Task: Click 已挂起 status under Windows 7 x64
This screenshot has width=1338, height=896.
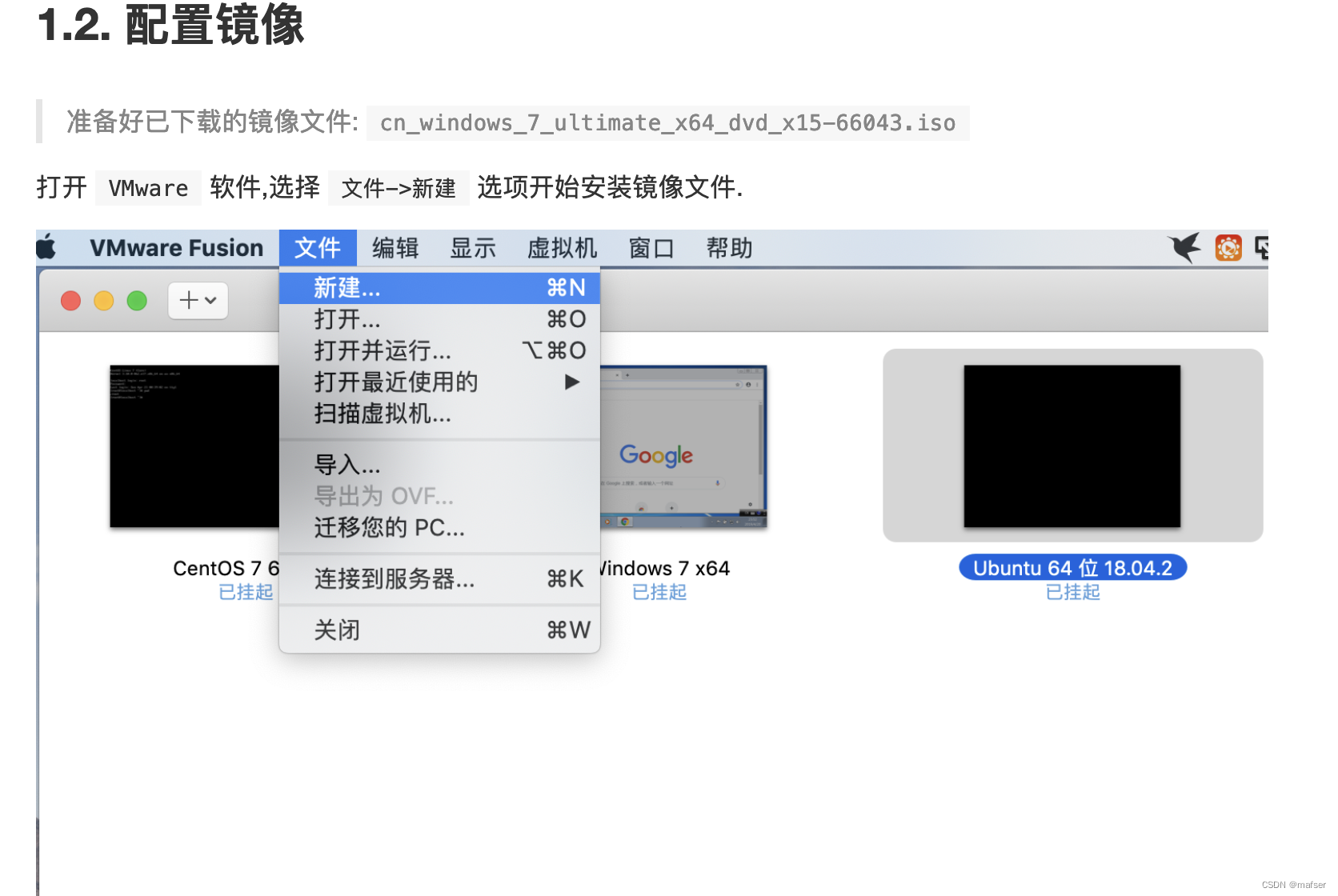Action: [659, 592]
